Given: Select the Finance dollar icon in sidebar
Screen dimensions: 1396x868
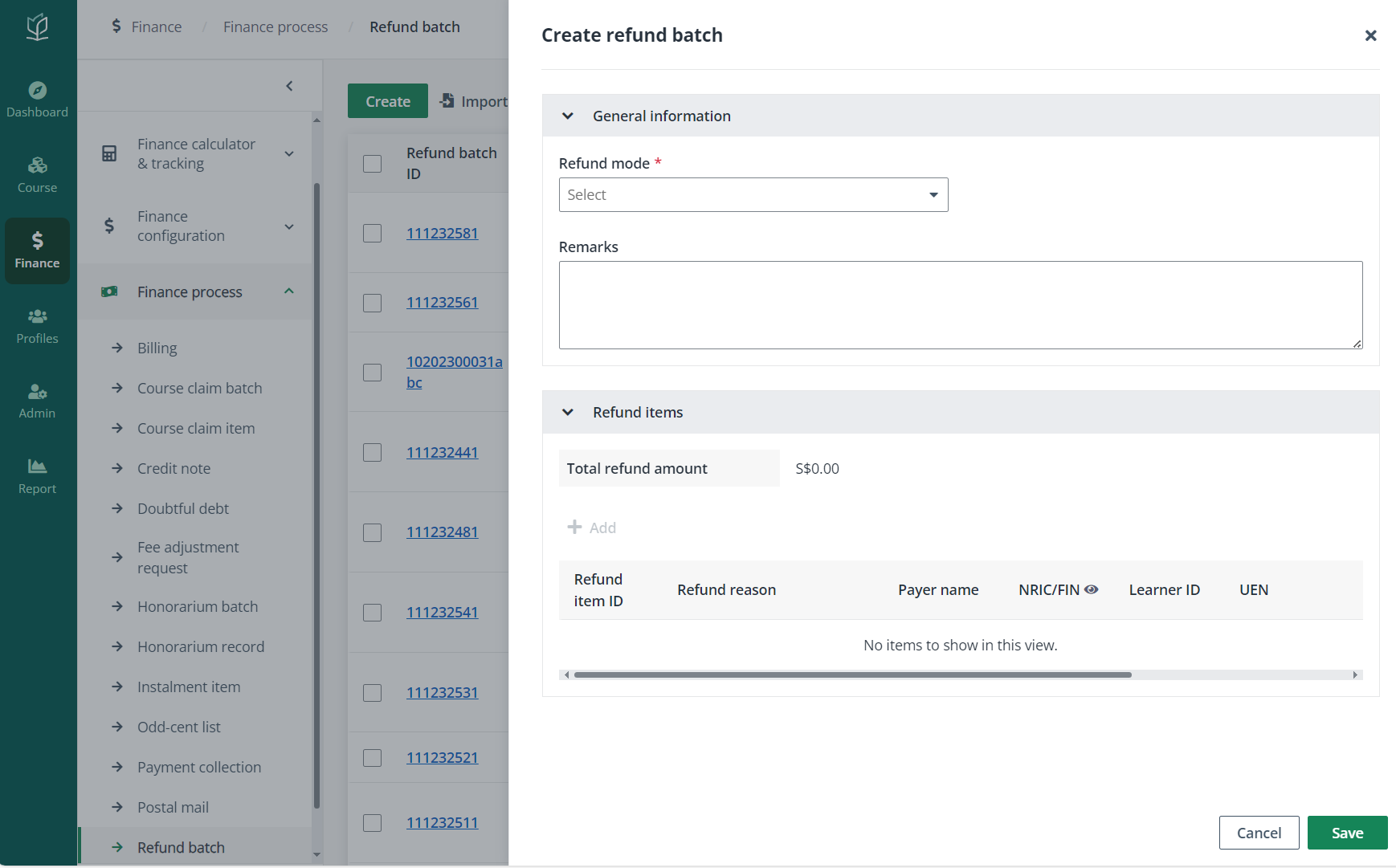Looking at the screenshot, I should click(37, 240).
